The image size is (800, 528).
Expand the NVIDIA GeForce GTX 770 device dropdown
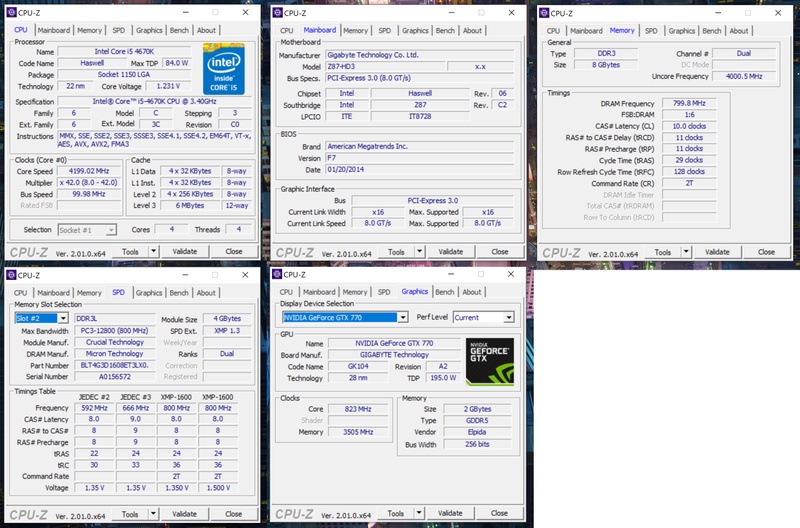[403, 317]
